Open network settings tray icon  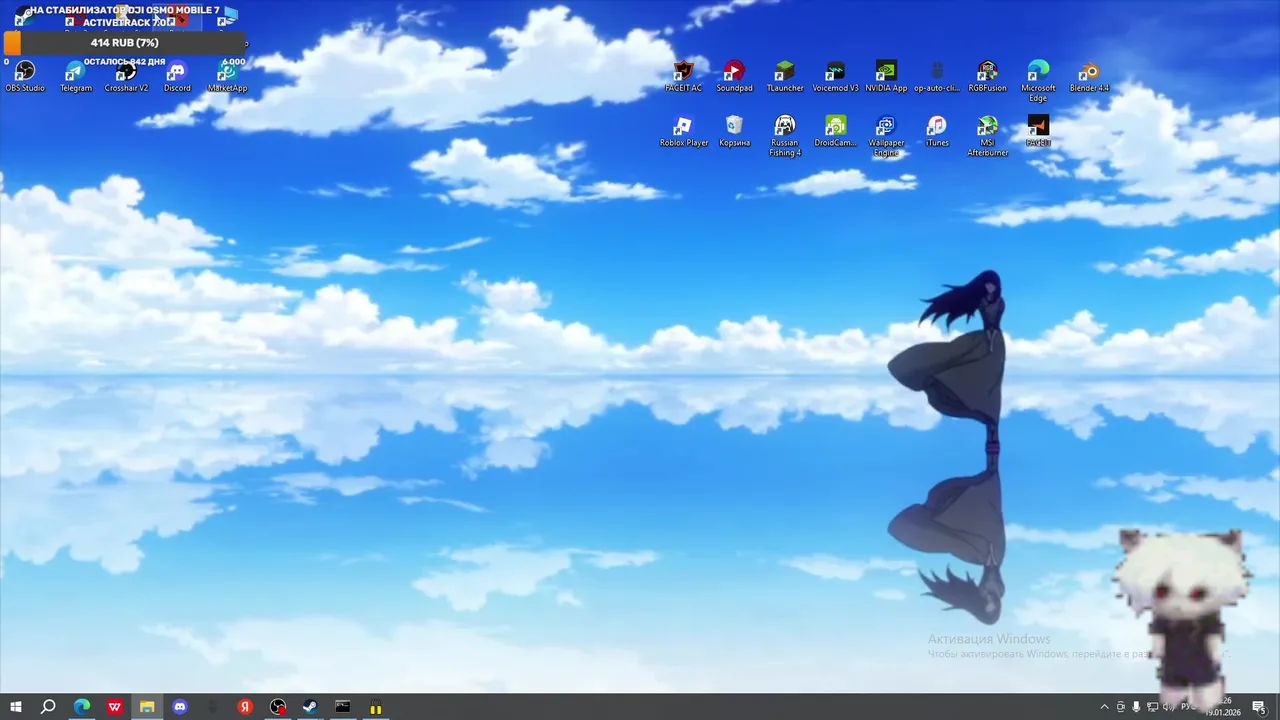[x=1152, y=707]
